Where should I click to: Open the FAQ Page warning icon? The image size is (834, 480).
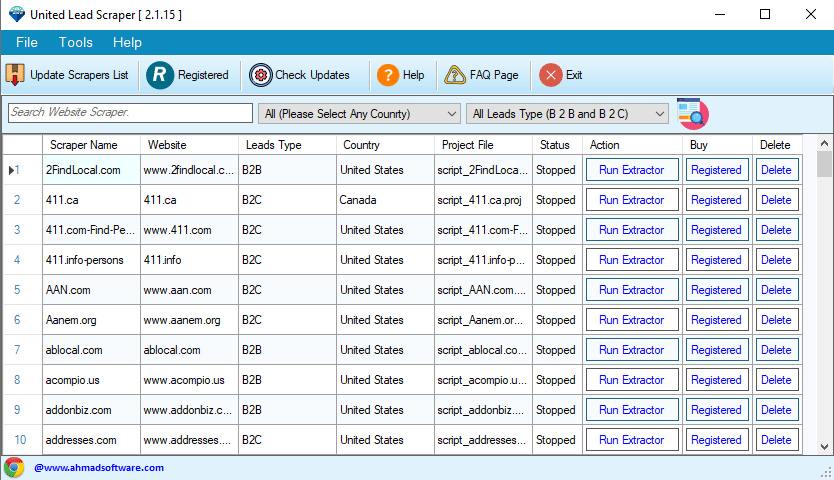click(x=455, y=75)
